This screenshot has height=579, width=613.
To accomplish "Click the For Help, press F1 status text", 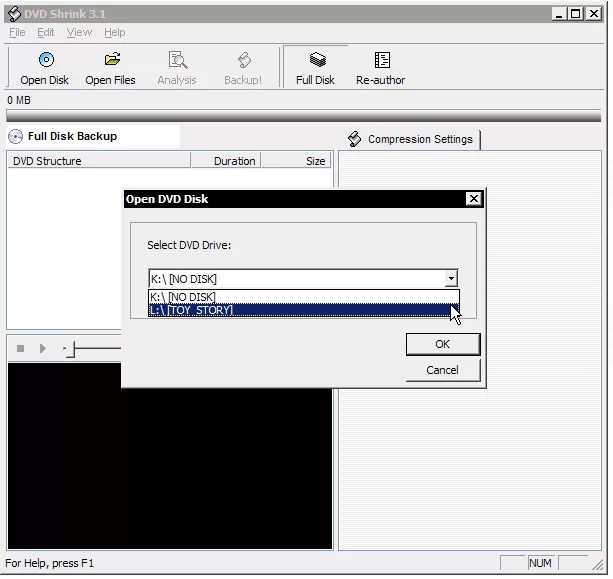I will pyautogui.click(x=50, y=563).
